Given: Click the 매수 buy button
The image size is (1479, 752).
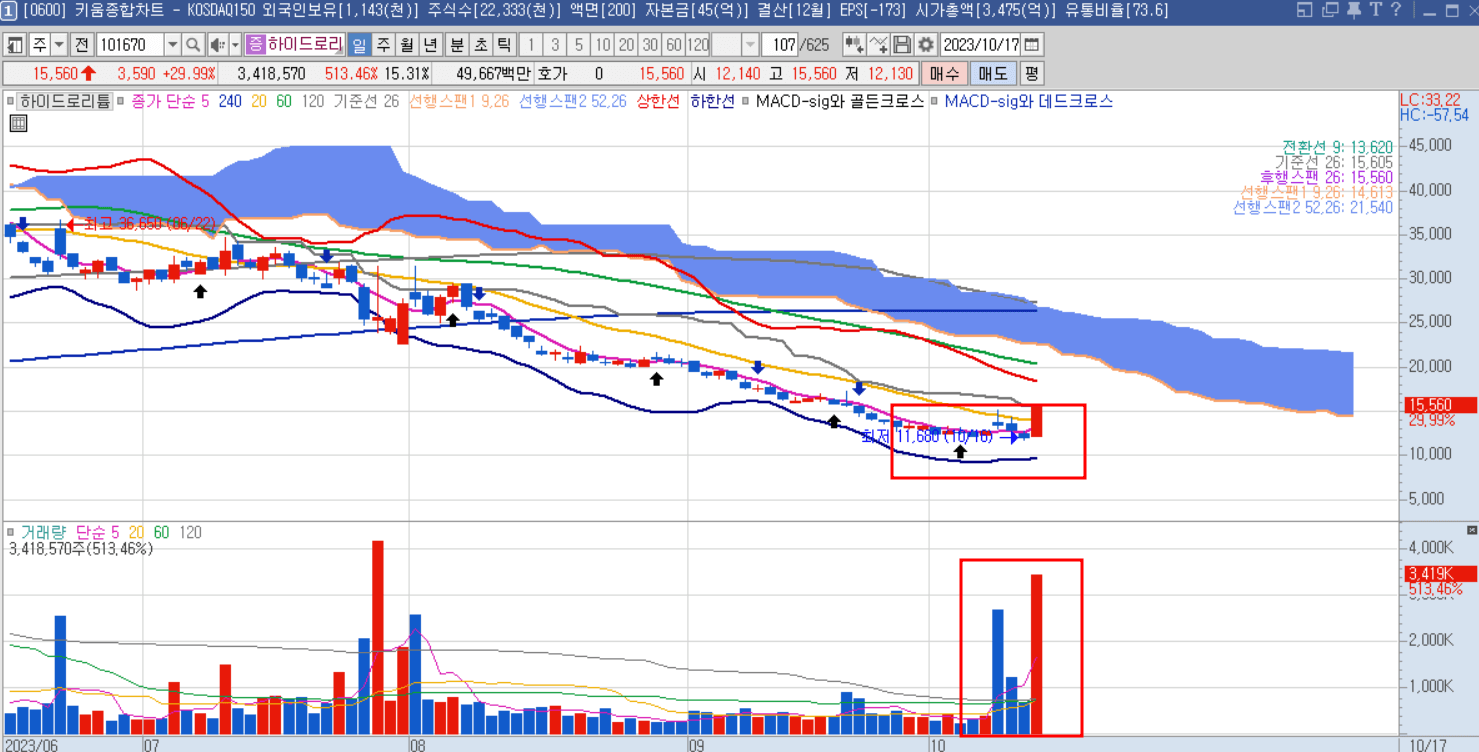Looking at the screenshot, I should [x=944, y=73].
